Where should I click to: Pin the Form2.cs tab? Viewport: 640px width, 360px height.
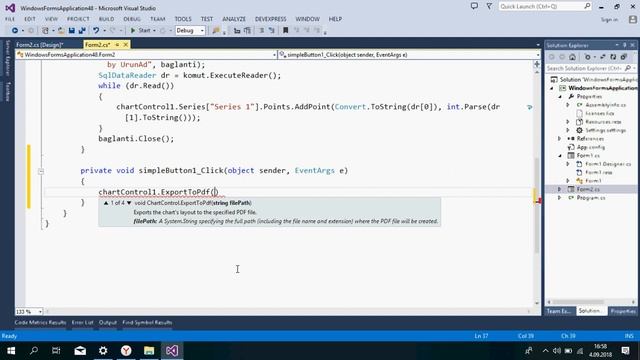[x=117, y=44]
